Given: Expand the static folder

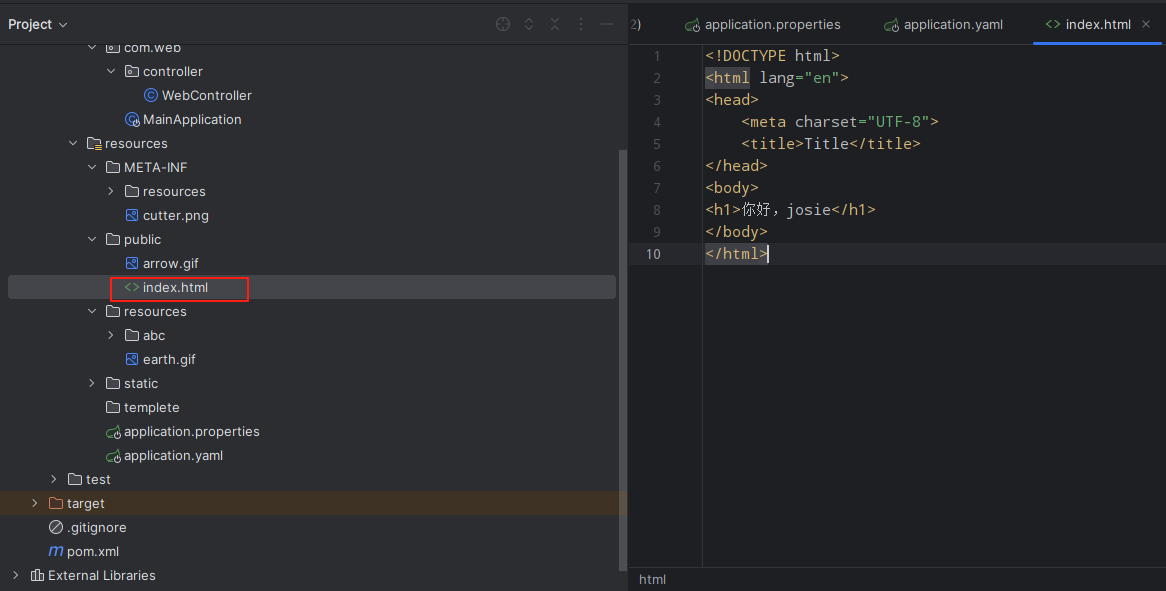Looking at the screenshot, I should coord(92,384).
